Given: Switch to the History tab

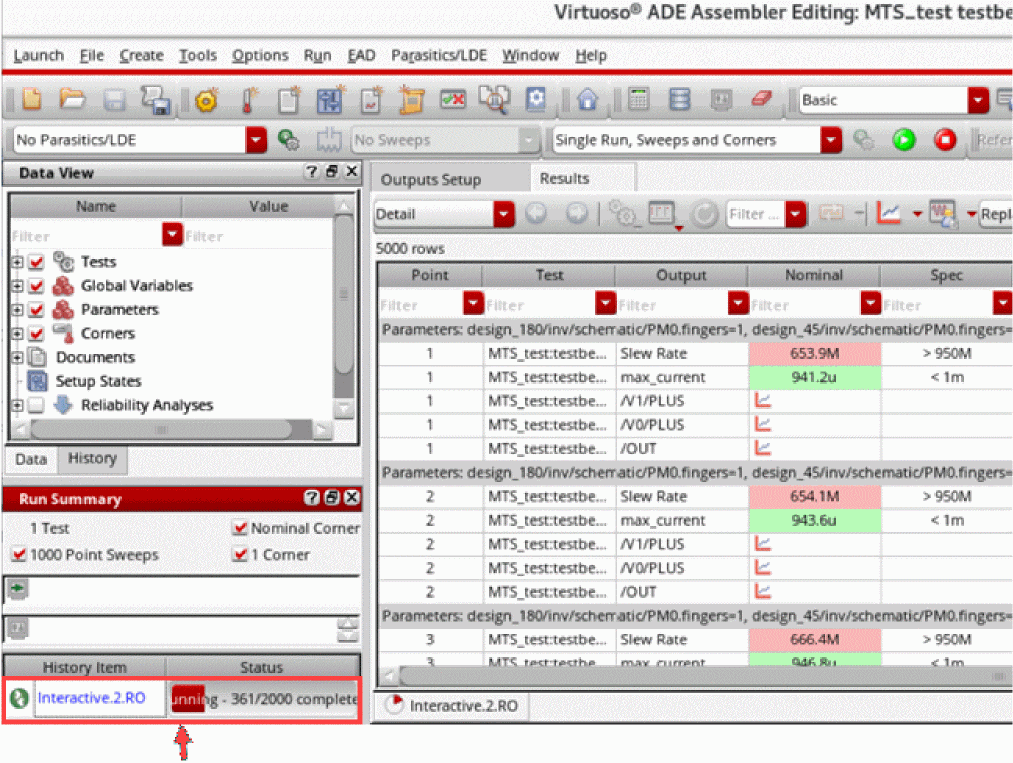Looking at the screenshot, I should point(92,458).
